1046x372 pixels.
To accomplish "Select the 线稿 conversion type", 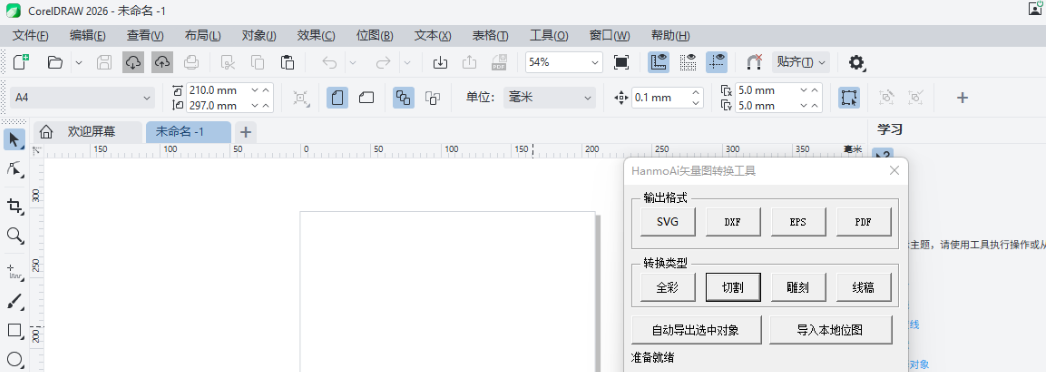I will [x=864, y=288].
